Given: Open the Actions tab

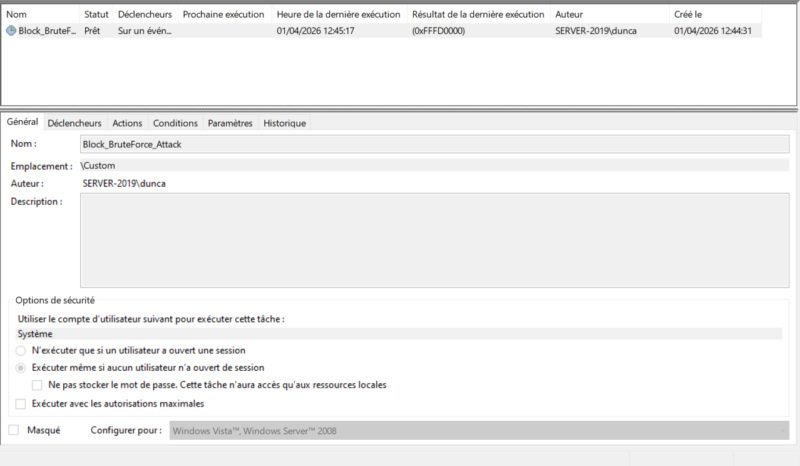Looking at the screenshot, I should click(x=127, y=123).
